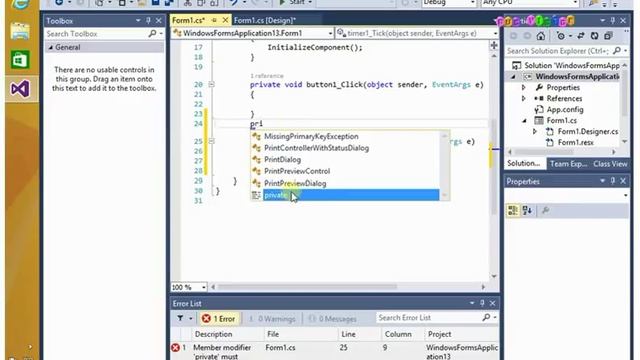Open Pending Changes Filter in Solution Explorer
This screenshot has width=640, height=360.
[562, 36]
